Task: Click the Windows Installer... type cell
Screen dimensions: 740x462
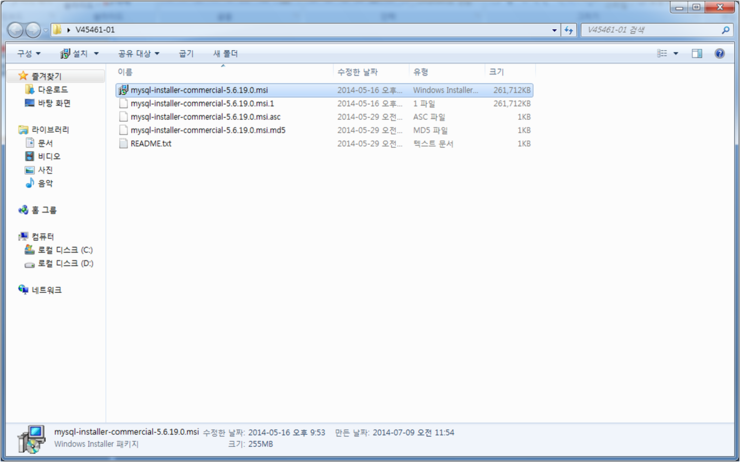Action: coord(446,90)
